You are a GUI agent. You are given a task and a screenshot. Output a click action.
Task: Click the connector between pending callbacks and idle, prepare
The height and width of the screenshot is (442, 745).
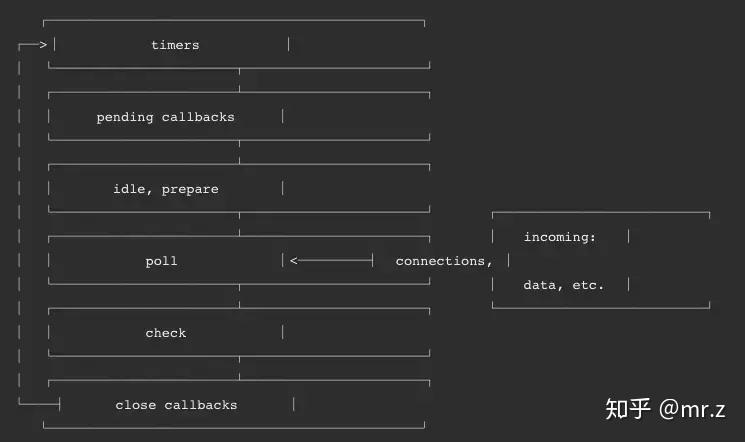[239, 152]
